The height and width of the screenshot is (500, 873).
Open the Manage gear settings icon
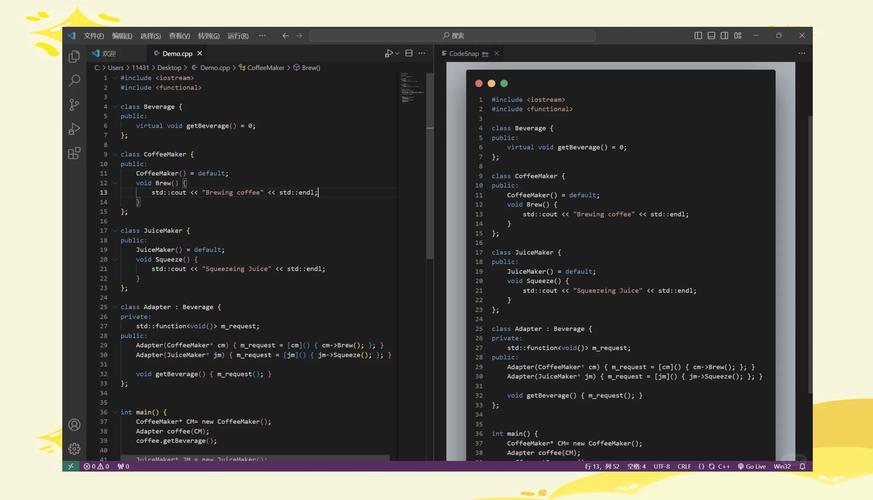(74, 448)
